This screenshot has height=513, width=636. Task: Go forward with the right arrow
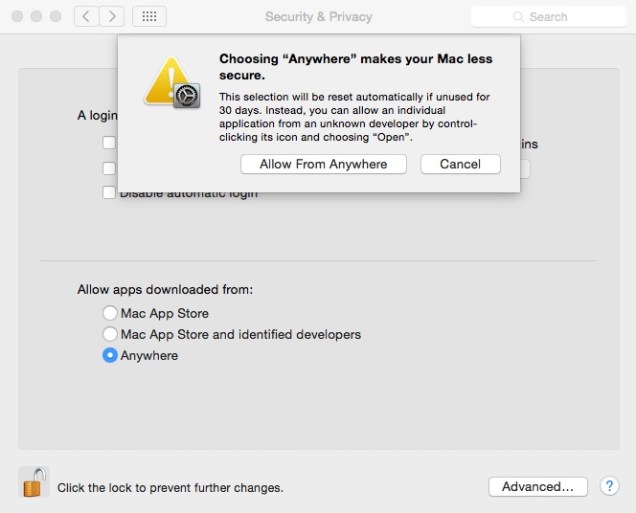[112, 17]
